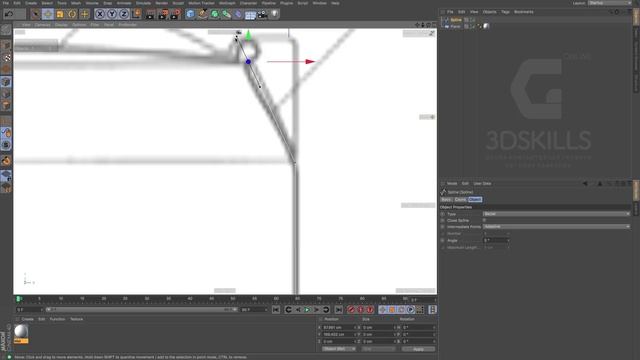Image resolution: width=640 pixels, height=360 pixels.
Task: Activate the Move tool
Action: pos(48,14)
